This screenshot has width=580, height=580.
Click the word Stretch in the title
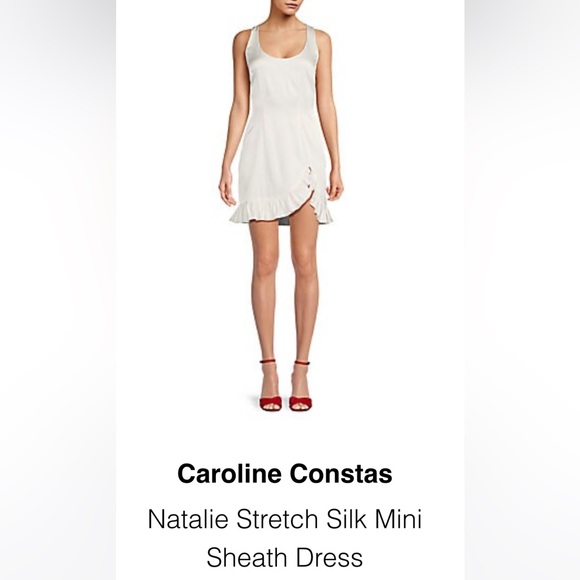pos(277,519)
